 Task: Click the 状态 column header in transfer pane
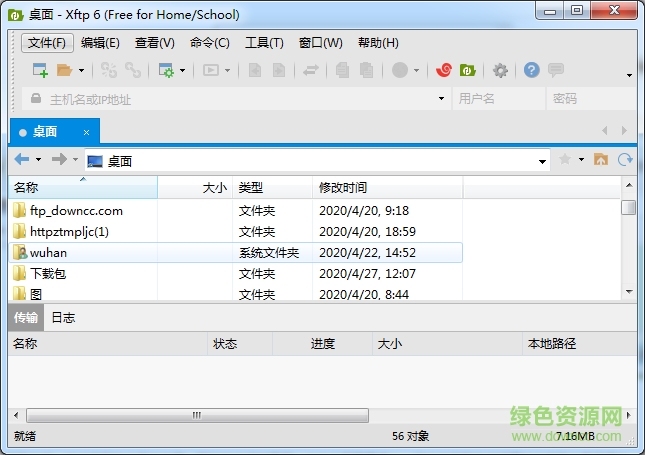(x=240, y=344)
